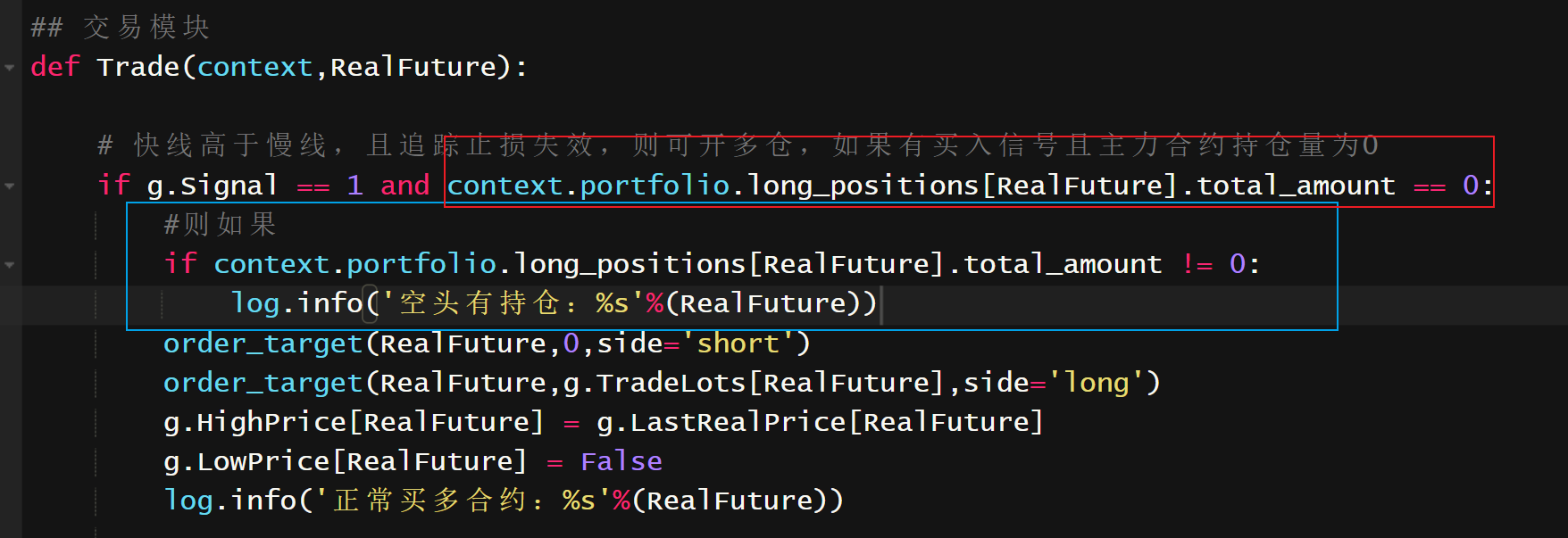Click the 'and' keyword in the if statement
The image size is (1568, 538).
click(405, 186)
